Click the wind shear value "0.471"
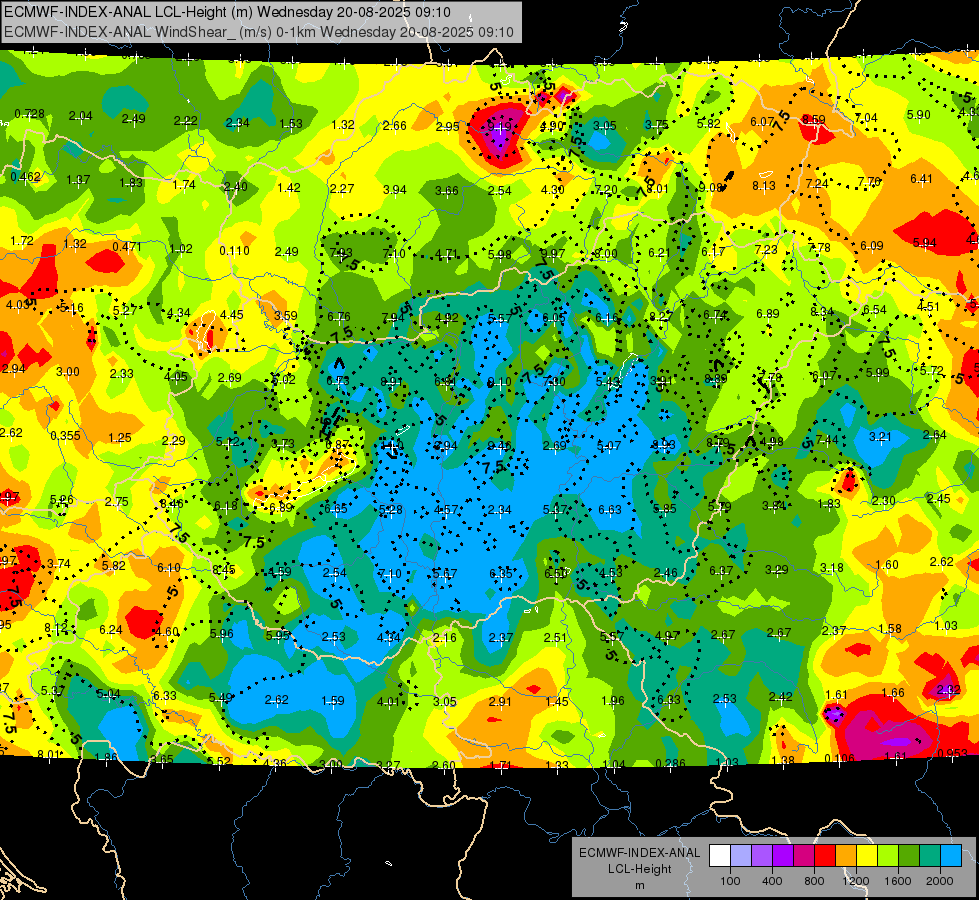This screenshot has height=900, width=979. 127,247
